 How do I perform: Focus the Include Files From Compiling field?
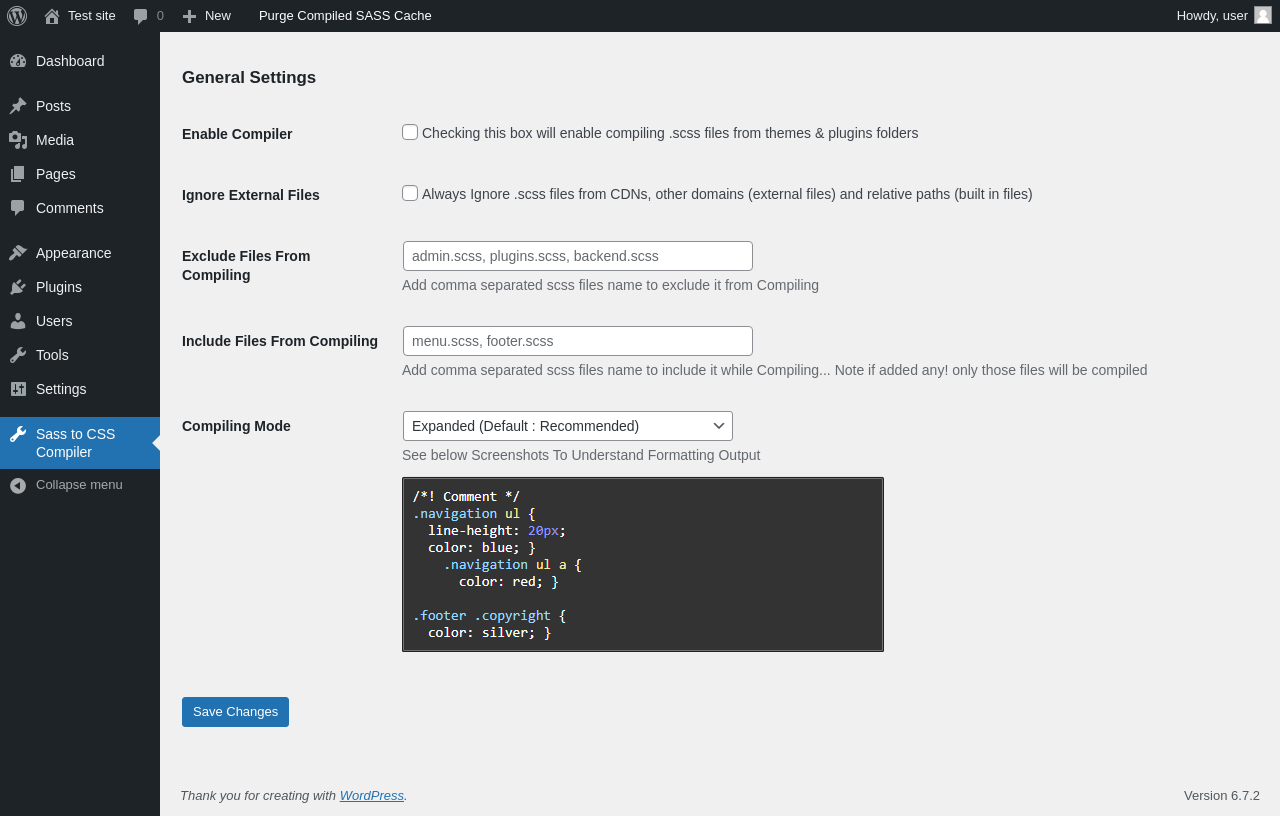click(578, 341)
